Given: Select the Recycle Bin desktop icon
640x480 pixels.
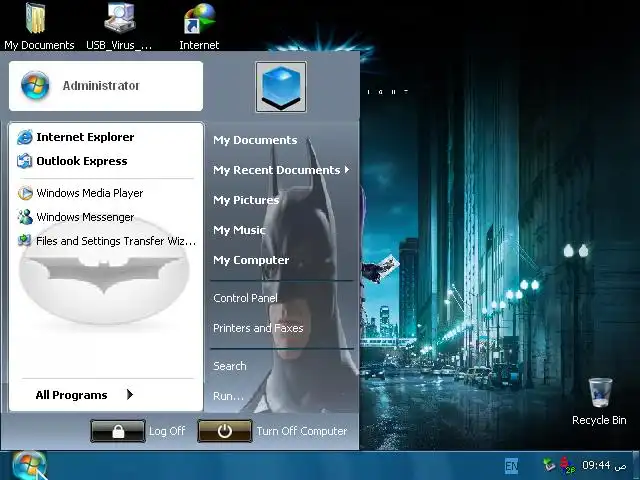Looking at the screenshot, I should 599,402.
